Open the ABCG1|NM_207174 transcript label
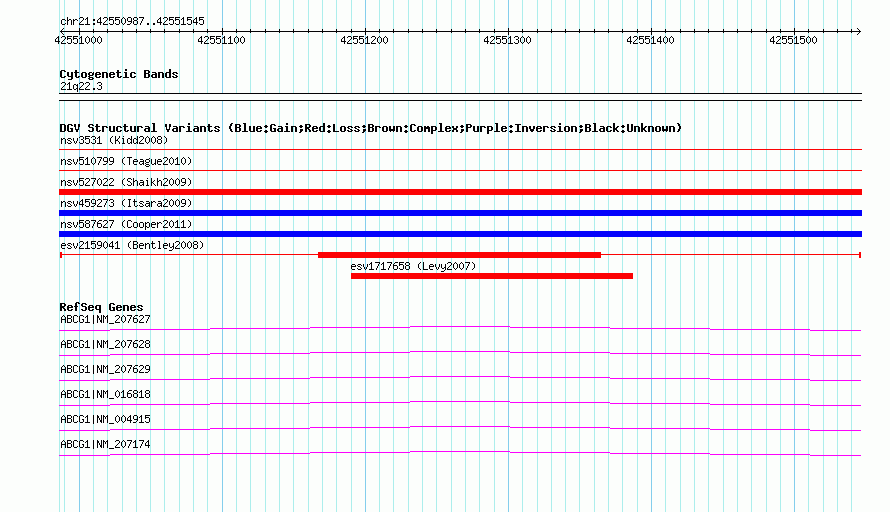The width and height of the screenshot is (890, 512). coord(105,444)
